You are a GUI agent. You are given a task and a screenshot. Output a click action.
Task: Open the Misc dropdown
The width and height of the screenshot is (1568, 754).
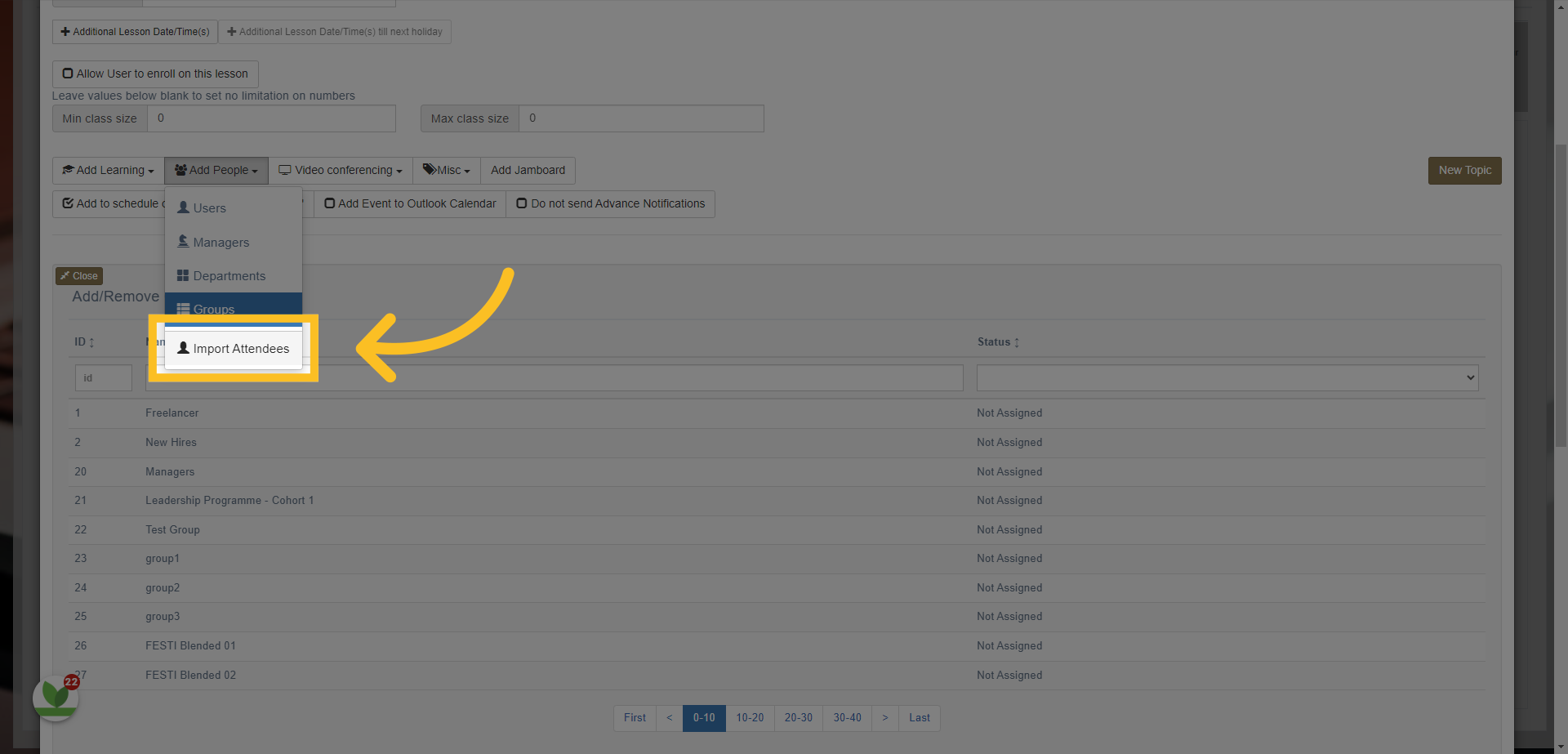click(x=447, y=171)
